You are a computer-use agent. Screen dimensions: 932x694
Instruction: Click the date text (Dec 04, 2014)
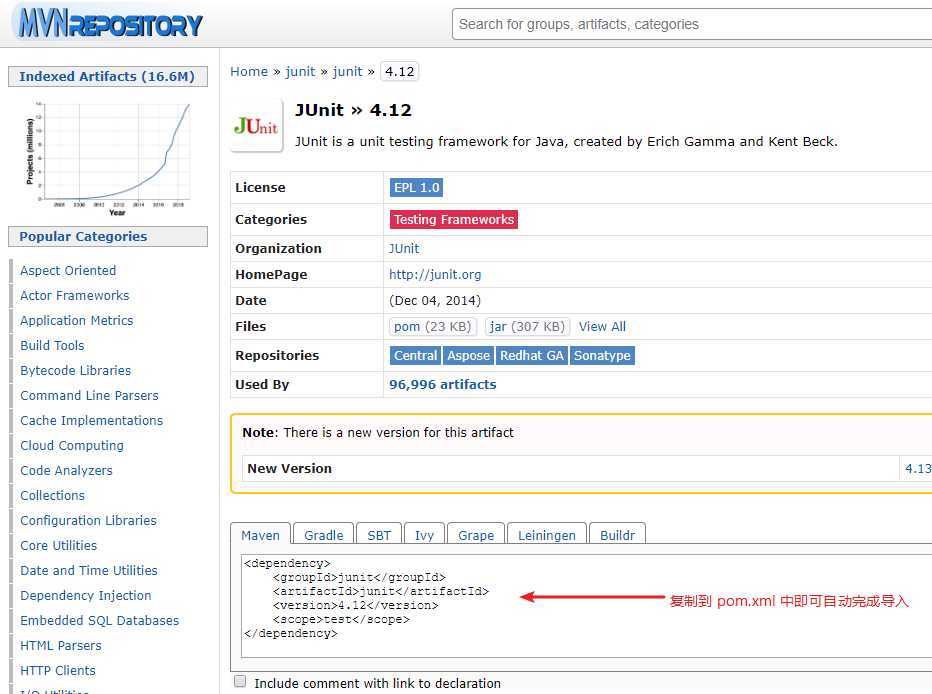point(435,301)
